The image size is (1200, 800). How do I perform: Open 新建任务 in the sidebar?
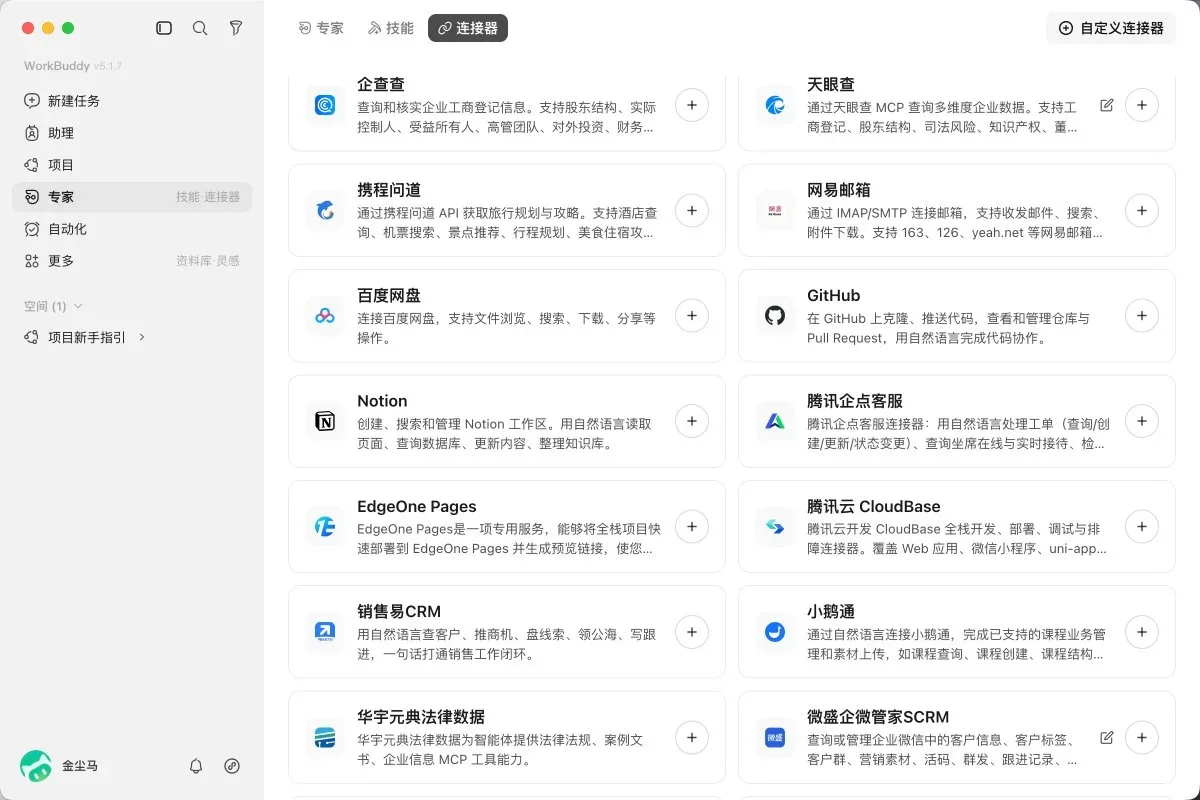tap(132, 101)
